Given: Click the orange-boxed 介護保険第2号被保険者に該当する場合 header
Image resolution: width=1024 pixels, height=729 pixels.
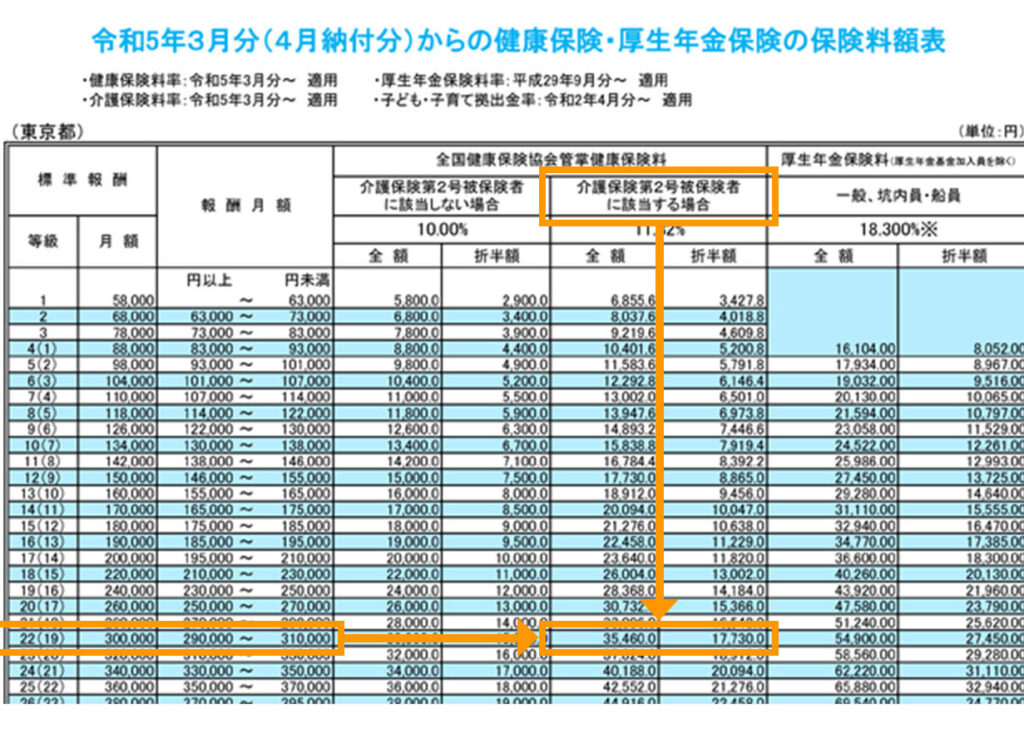Looking at the screenshot, I should coord(658,195).
